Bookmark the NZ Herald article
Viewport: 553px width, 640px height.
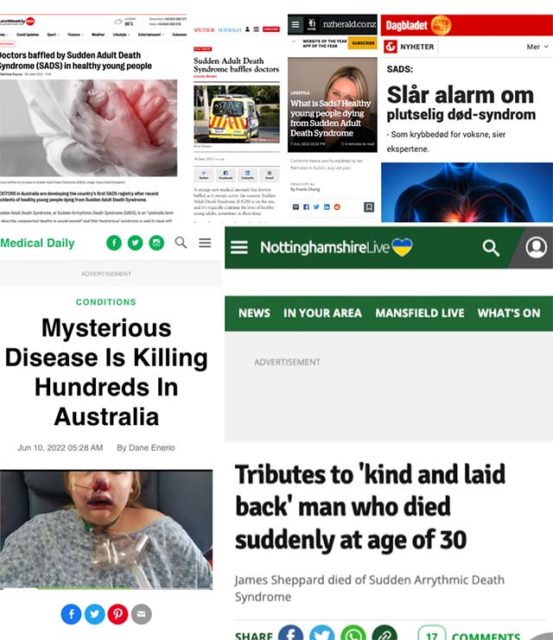point(369,207)
